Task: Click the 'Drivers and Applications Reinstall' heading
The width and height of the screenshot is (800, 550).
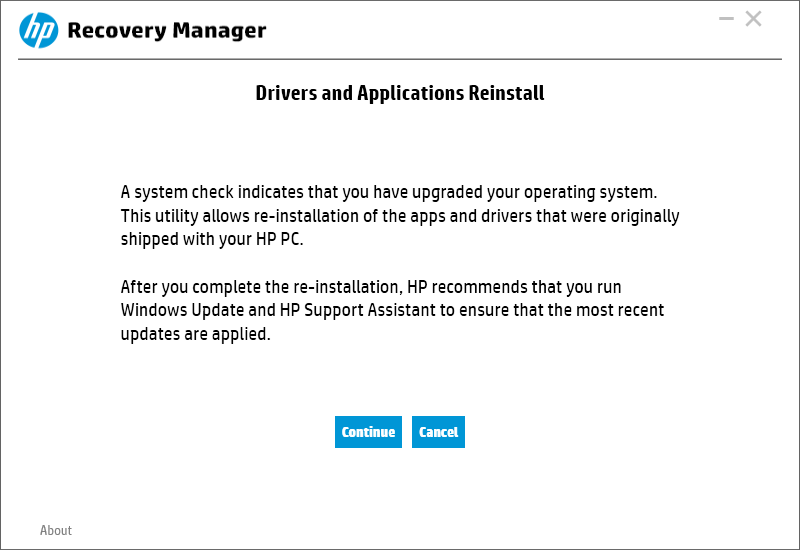Action: point(400,93)
